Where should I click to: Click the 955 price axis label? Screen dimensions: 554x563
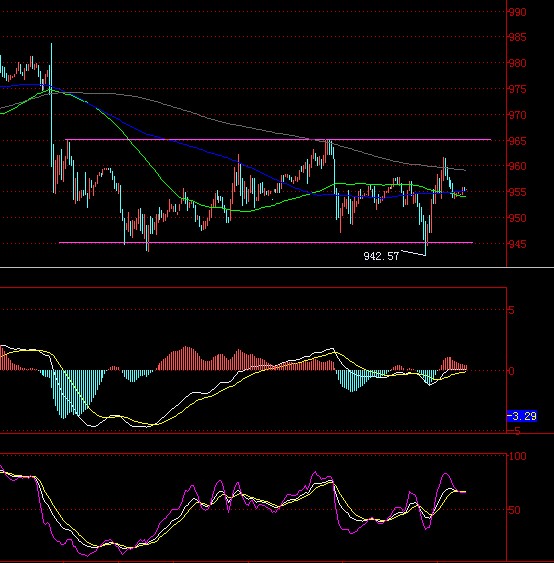click(x=518, y=192)
